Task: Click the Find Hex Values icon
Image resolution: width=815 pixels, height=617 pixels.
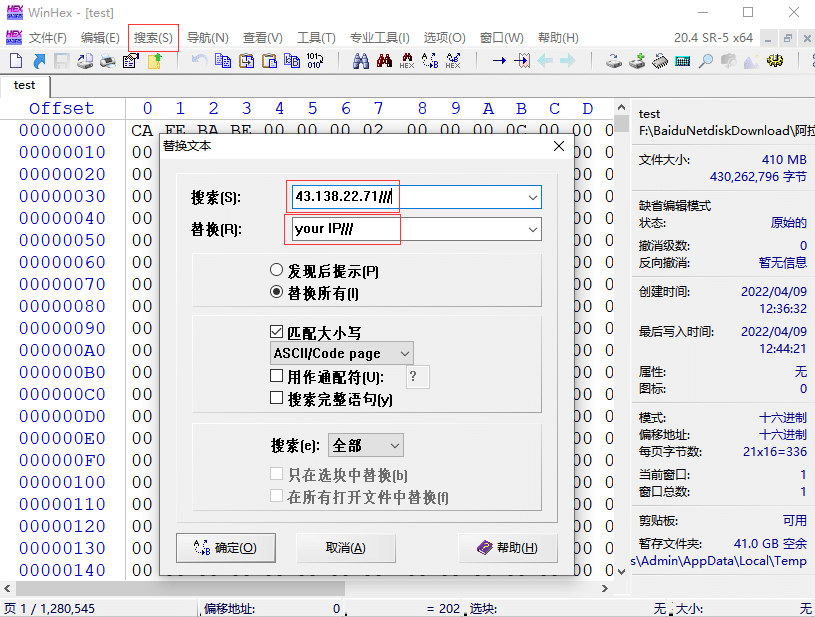Action: click(x=407, y=61)
